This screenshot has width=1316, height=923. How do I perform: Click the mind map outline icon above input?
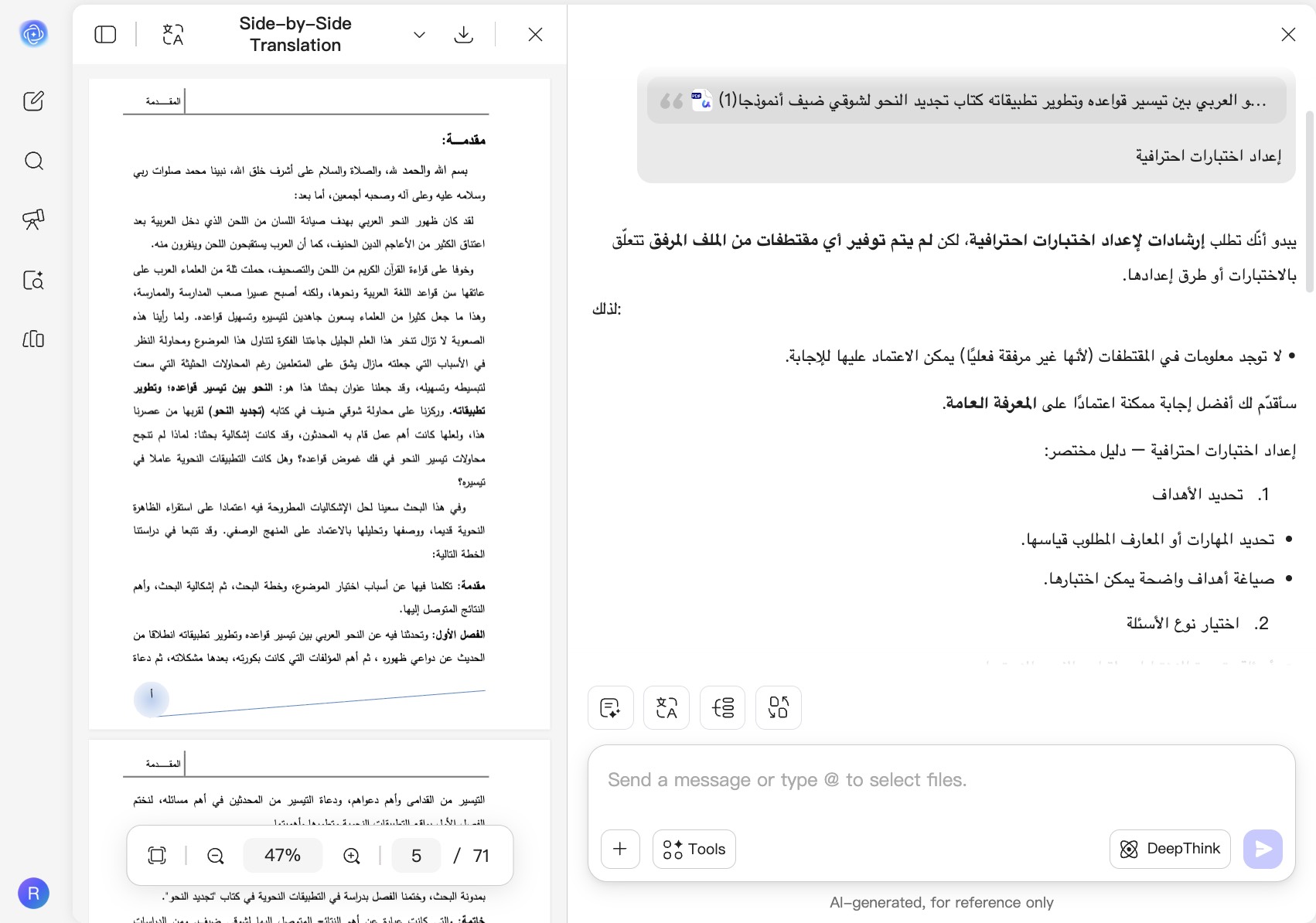pyautogui.click(x=723, y=707)
